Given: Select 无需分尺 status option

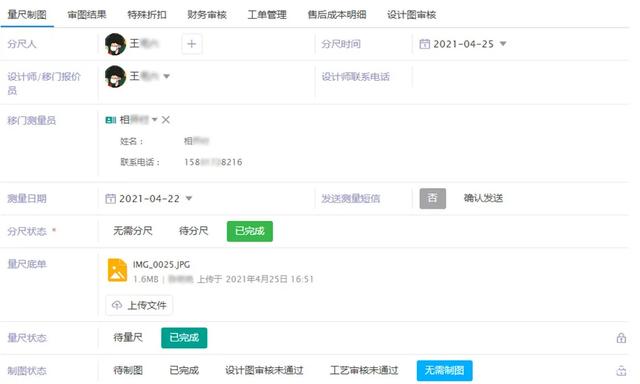Looking at the screenshot, I should (x=133, y=231).
